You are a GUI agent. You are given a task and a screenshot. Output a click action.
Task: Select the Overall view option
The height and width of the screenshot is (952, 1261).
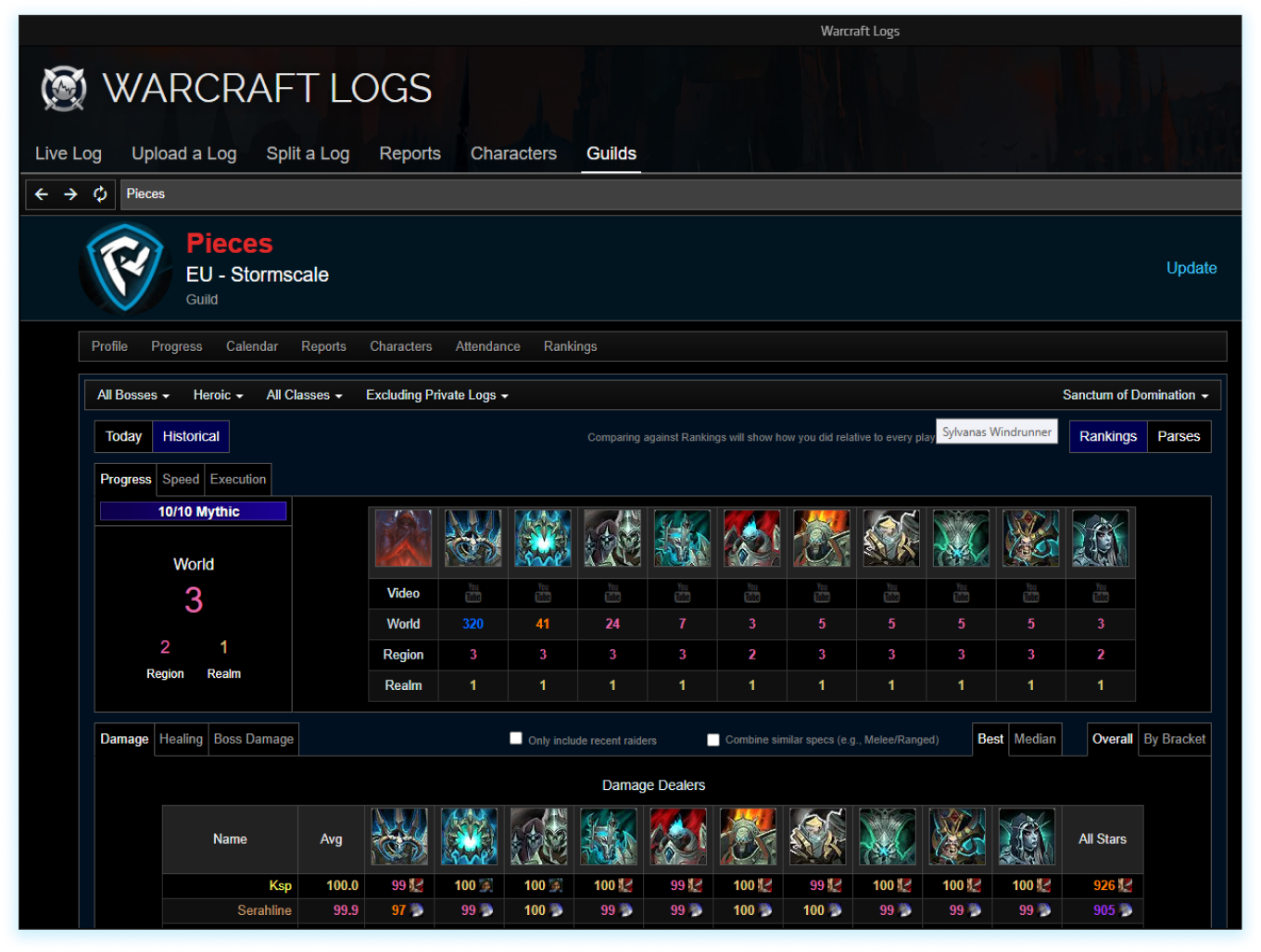1112,739
